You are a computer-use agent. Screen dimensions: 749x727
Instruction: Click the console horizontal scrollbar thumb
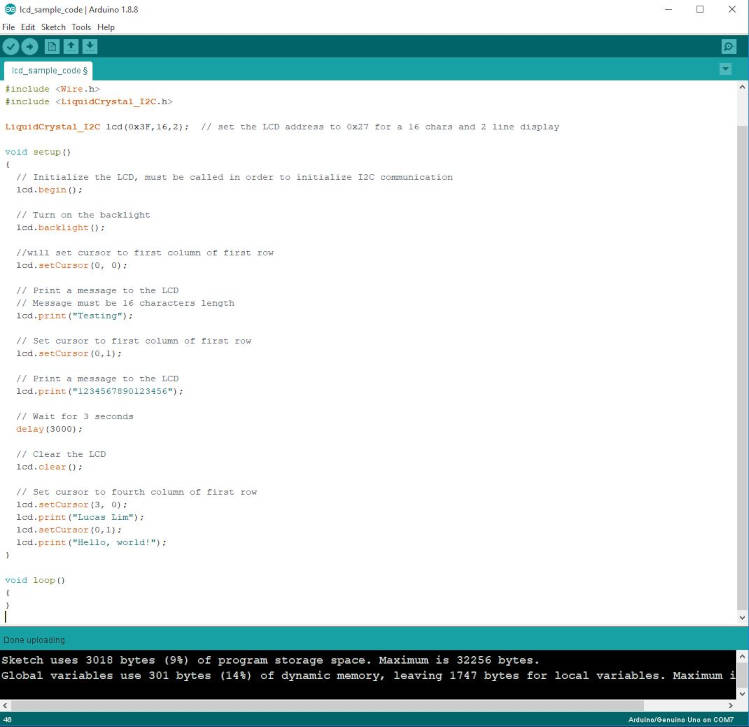point(327,705)
